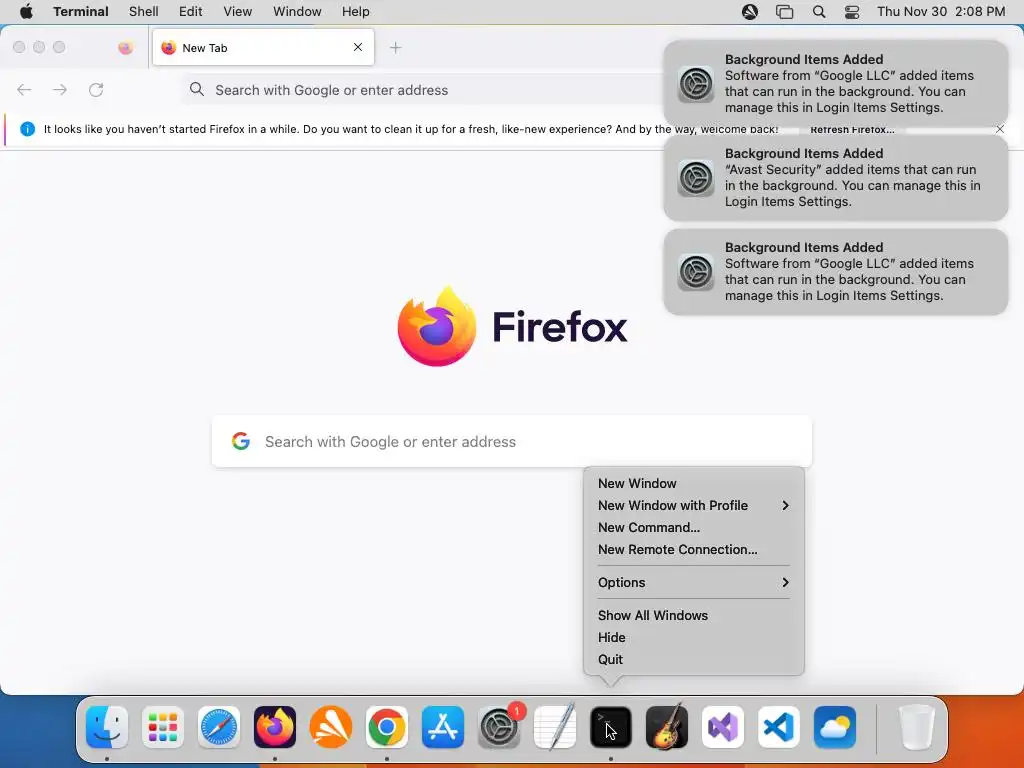Screen dimensions: 1024x768
Task: Open Control Center in menu bar
Action: coord(852,11)
